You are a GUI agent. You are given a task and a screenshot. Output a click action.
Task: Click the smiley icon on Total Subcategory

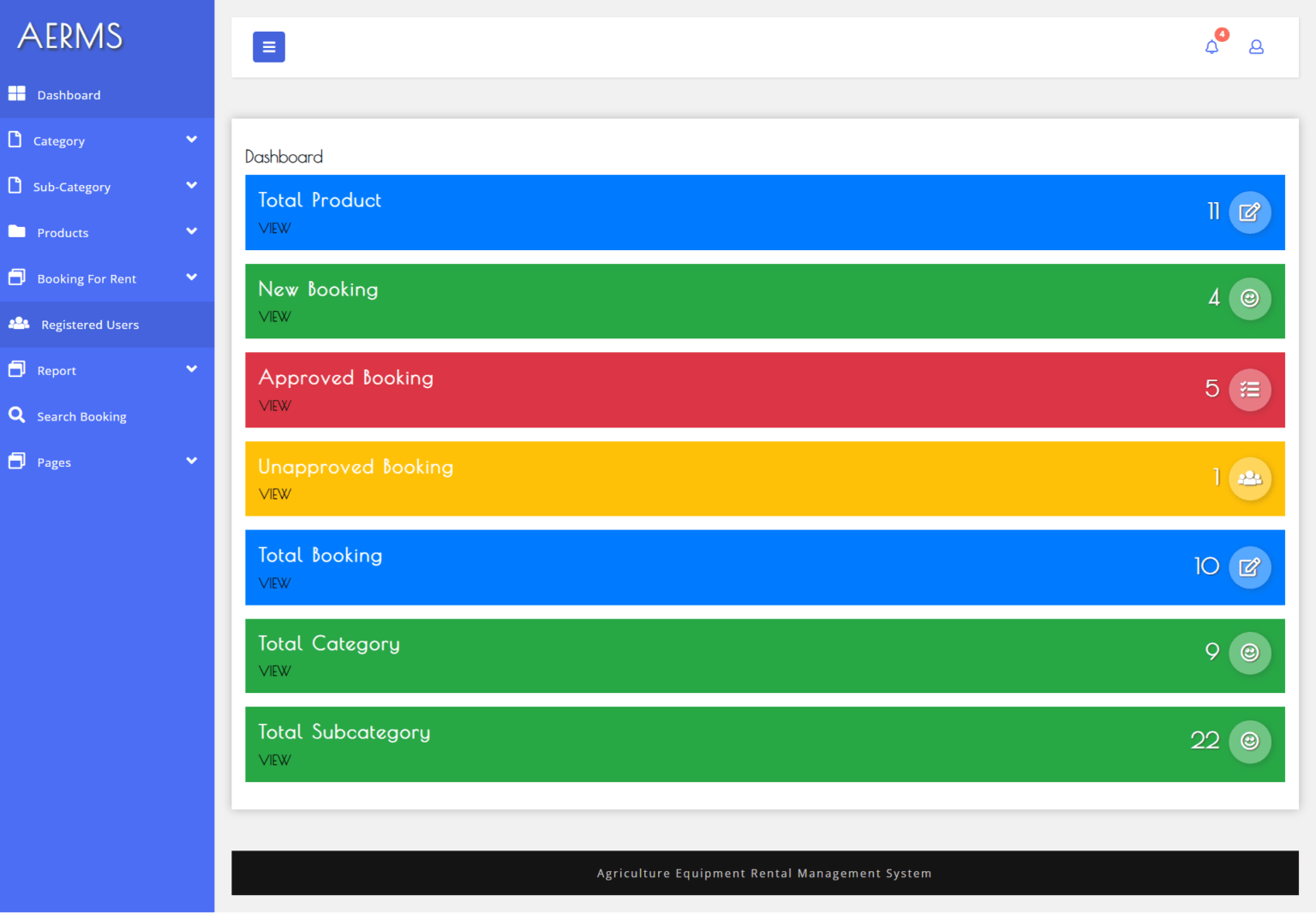(1249, 741)
